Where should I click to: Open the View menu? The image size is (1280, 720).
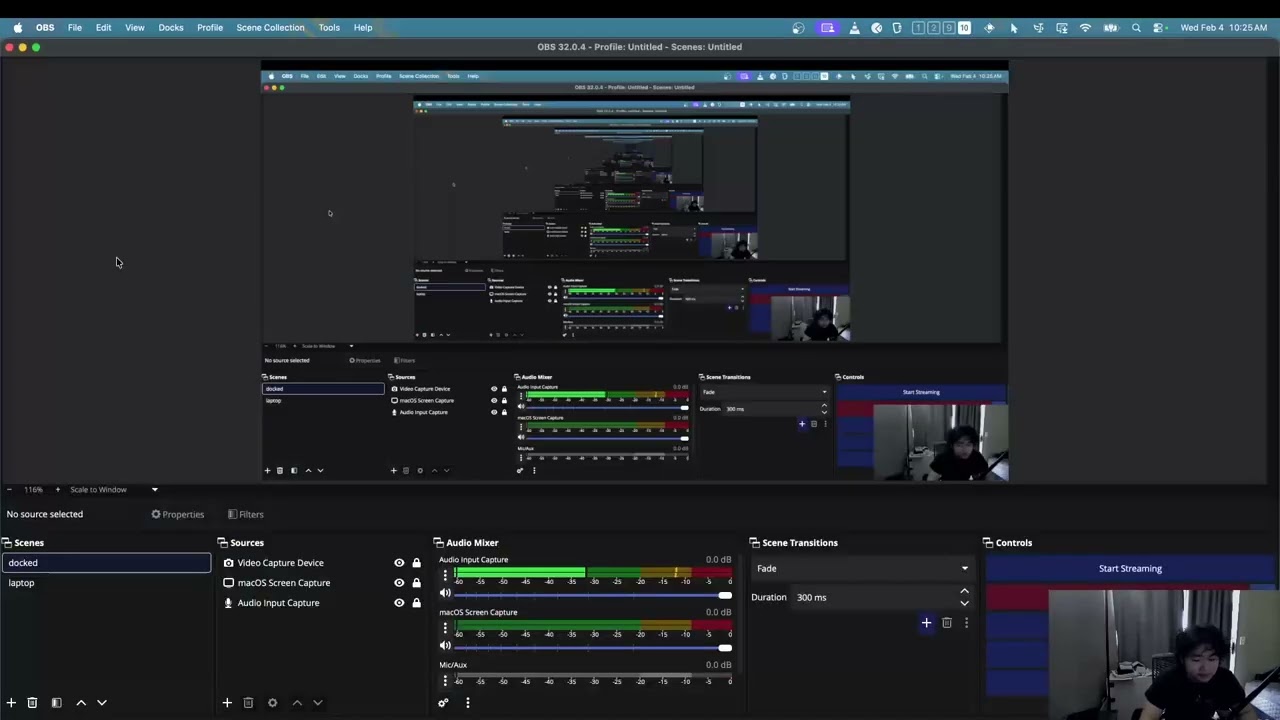[134, 28]
